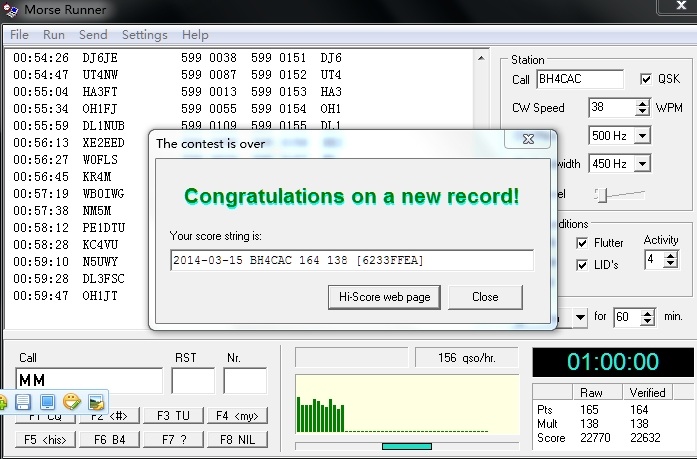Click the teal filter bar below the graph
Screen dimensions: 697x459
coord(407,446)
